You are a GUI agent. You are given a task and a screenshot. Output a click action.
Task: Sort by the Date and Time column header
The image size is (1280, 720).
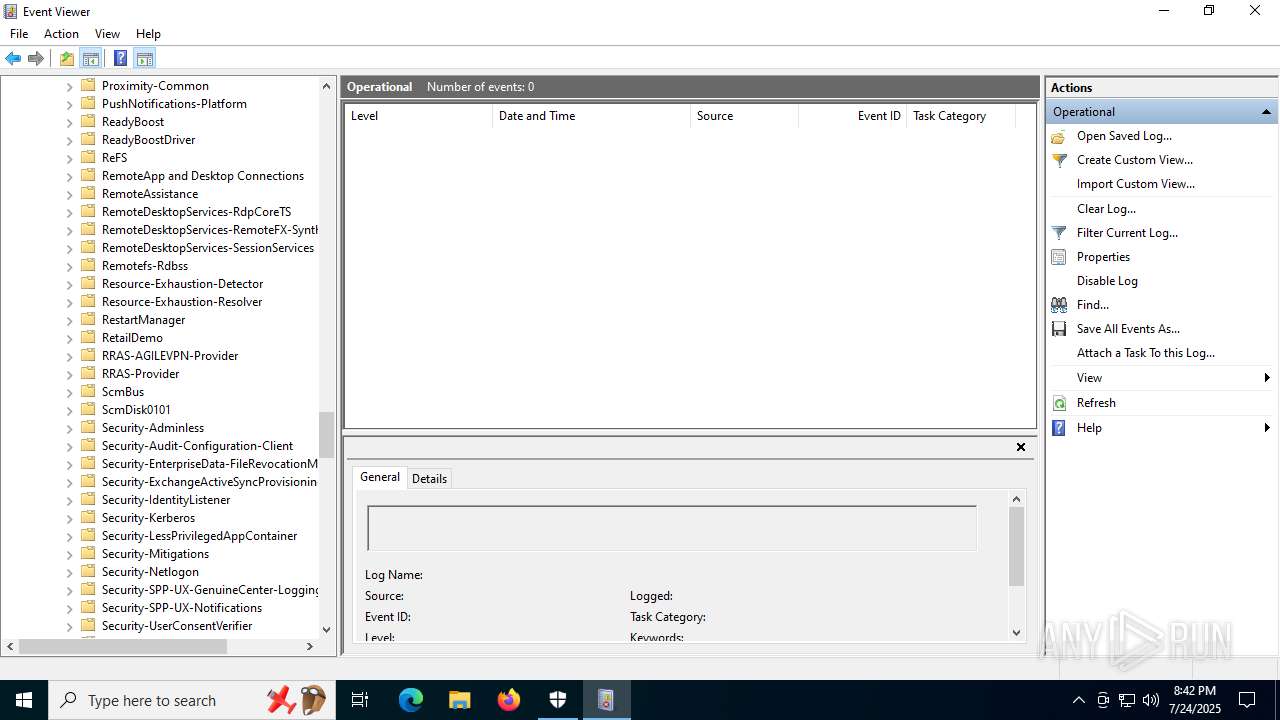(x=592, y=116)
